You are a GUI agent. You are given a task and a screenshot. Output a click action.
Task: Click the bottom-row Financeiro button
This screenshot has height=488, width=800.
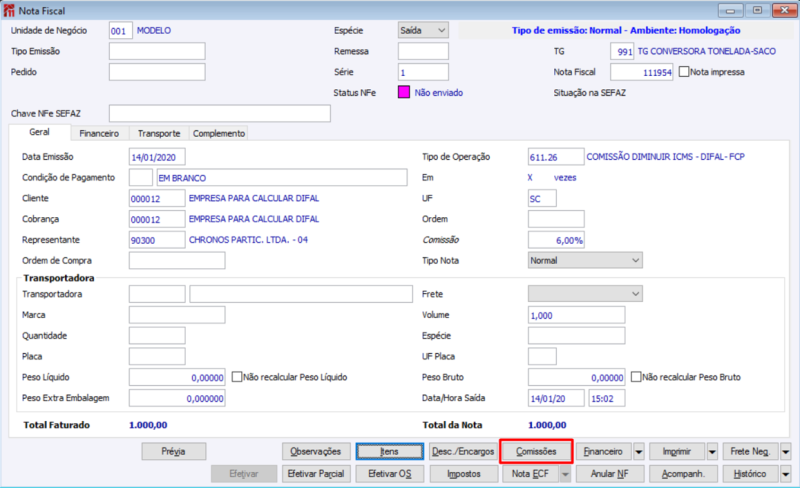click(604, 452)
